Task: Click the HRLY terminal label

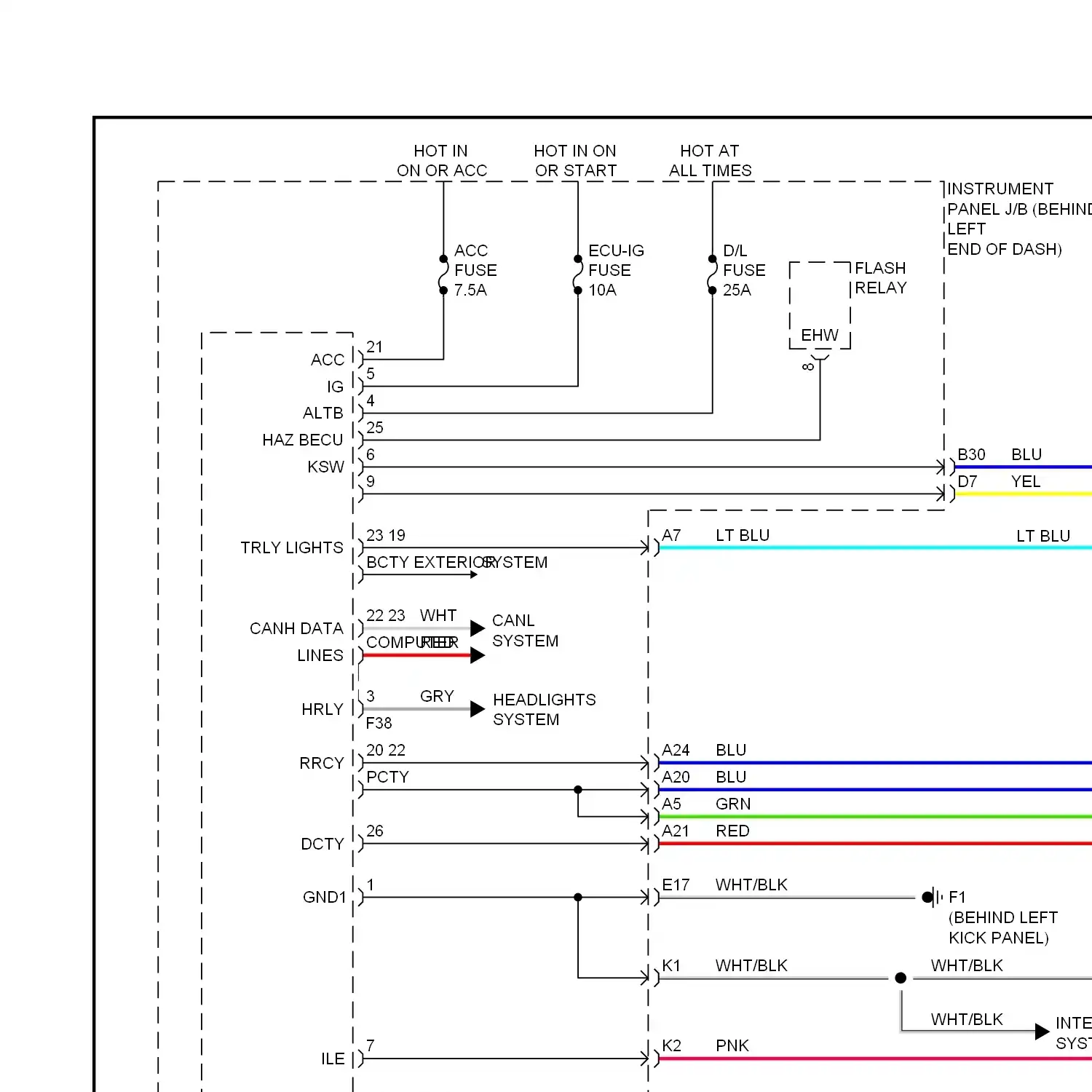Action: pyautogui.click(x=322, y=709)
